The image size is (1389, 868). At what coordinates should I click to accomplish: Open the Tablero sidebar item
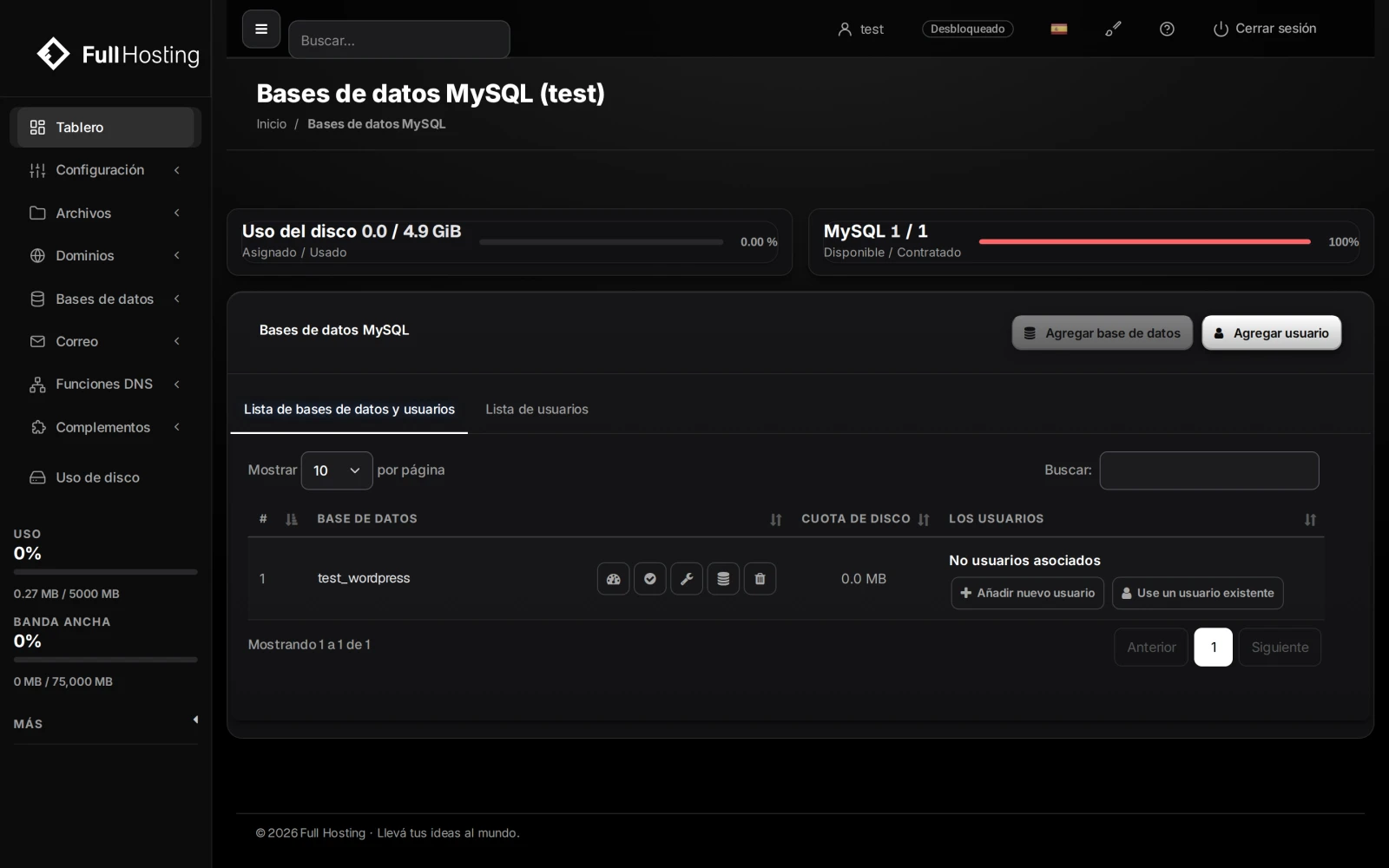coord(105,128)
